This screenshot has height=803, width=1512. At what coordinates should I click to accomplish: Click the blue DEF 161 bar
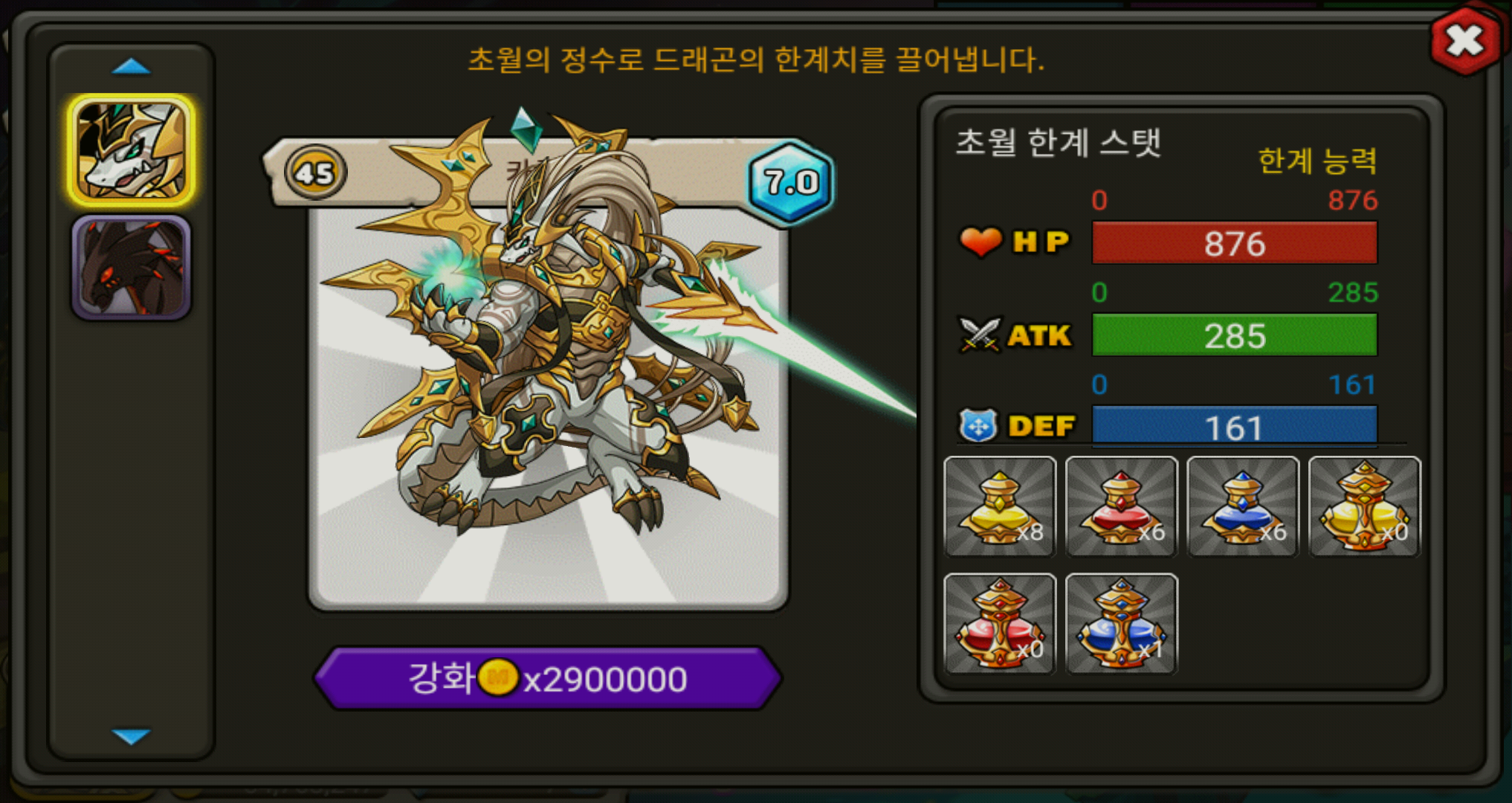(1234, 426)
